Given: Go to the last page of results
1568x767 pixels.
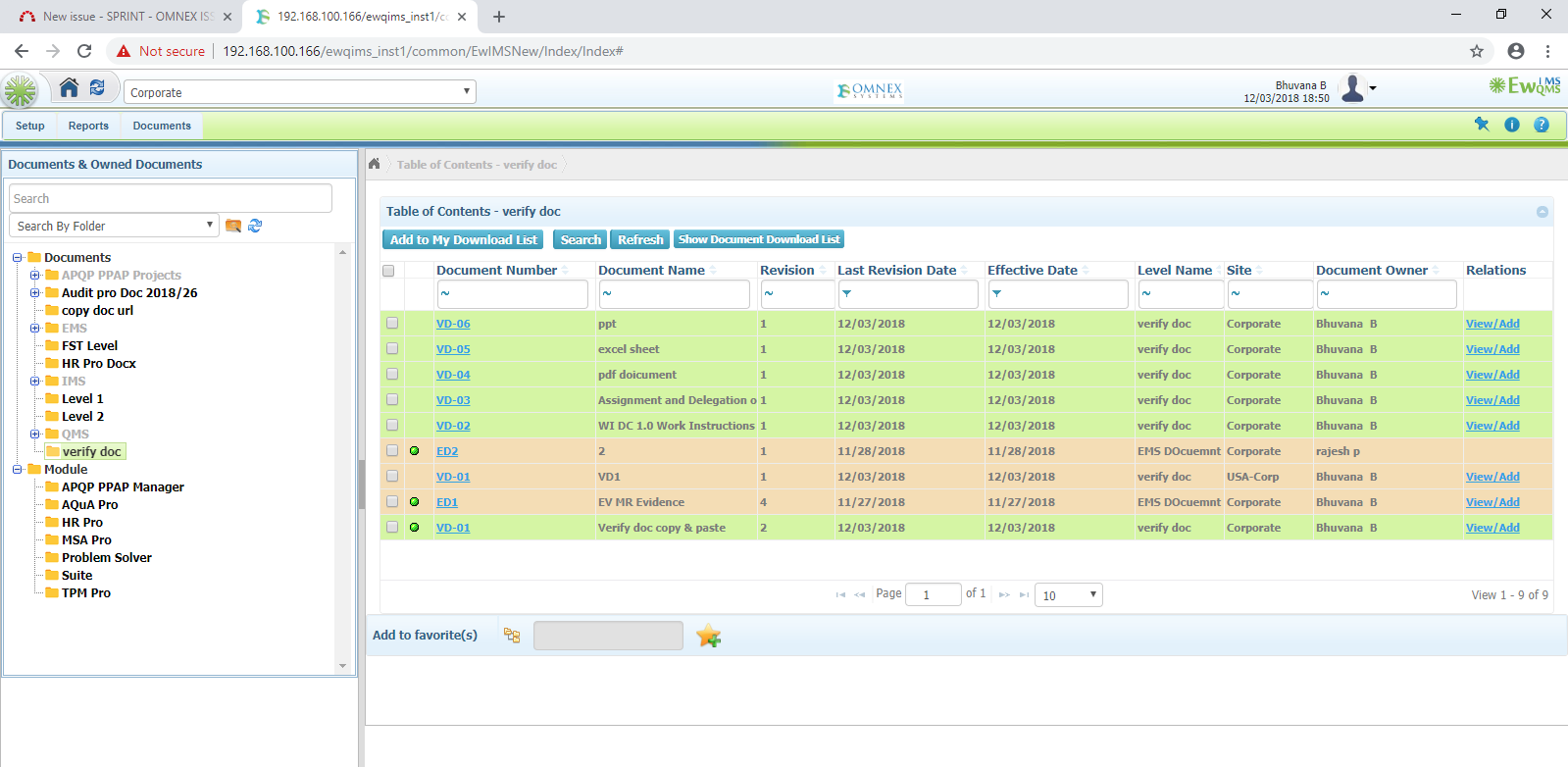Looking at the screenshot, I should click(1024, 594).
